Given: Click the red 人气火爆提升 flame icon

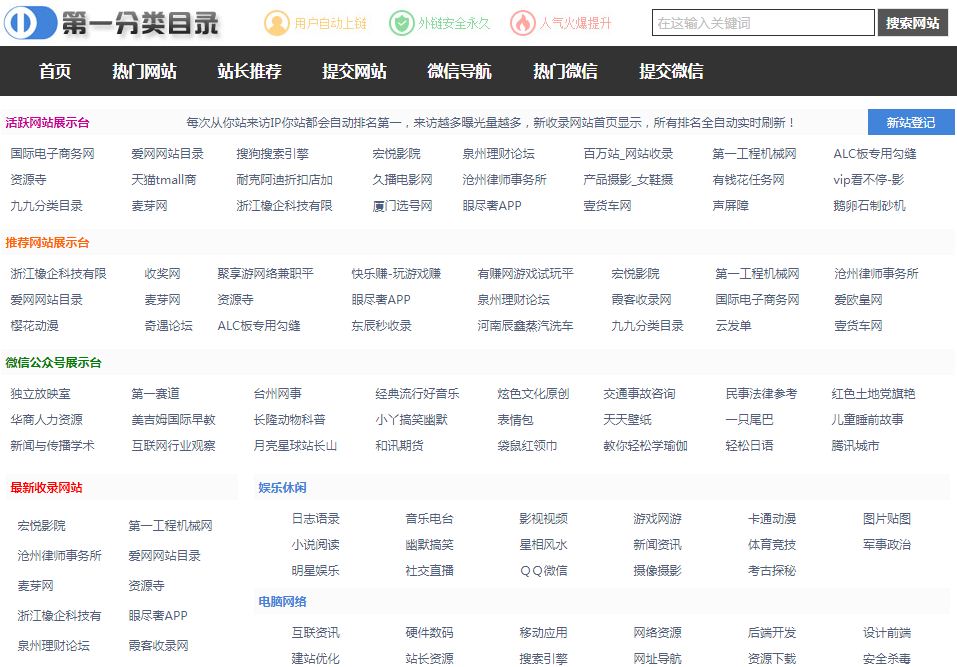Looking at the screenshot, I should coord(525,22).
